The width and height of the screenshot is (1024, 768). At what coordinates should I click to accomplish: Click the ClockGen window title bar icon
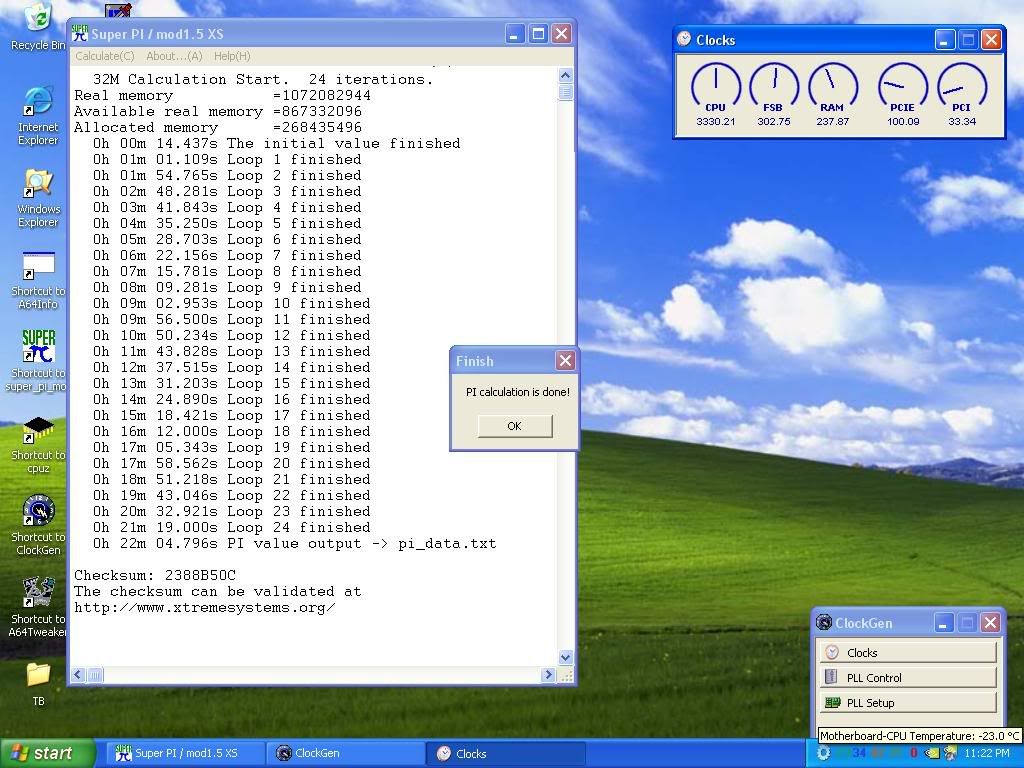click(x=824, y=622)
